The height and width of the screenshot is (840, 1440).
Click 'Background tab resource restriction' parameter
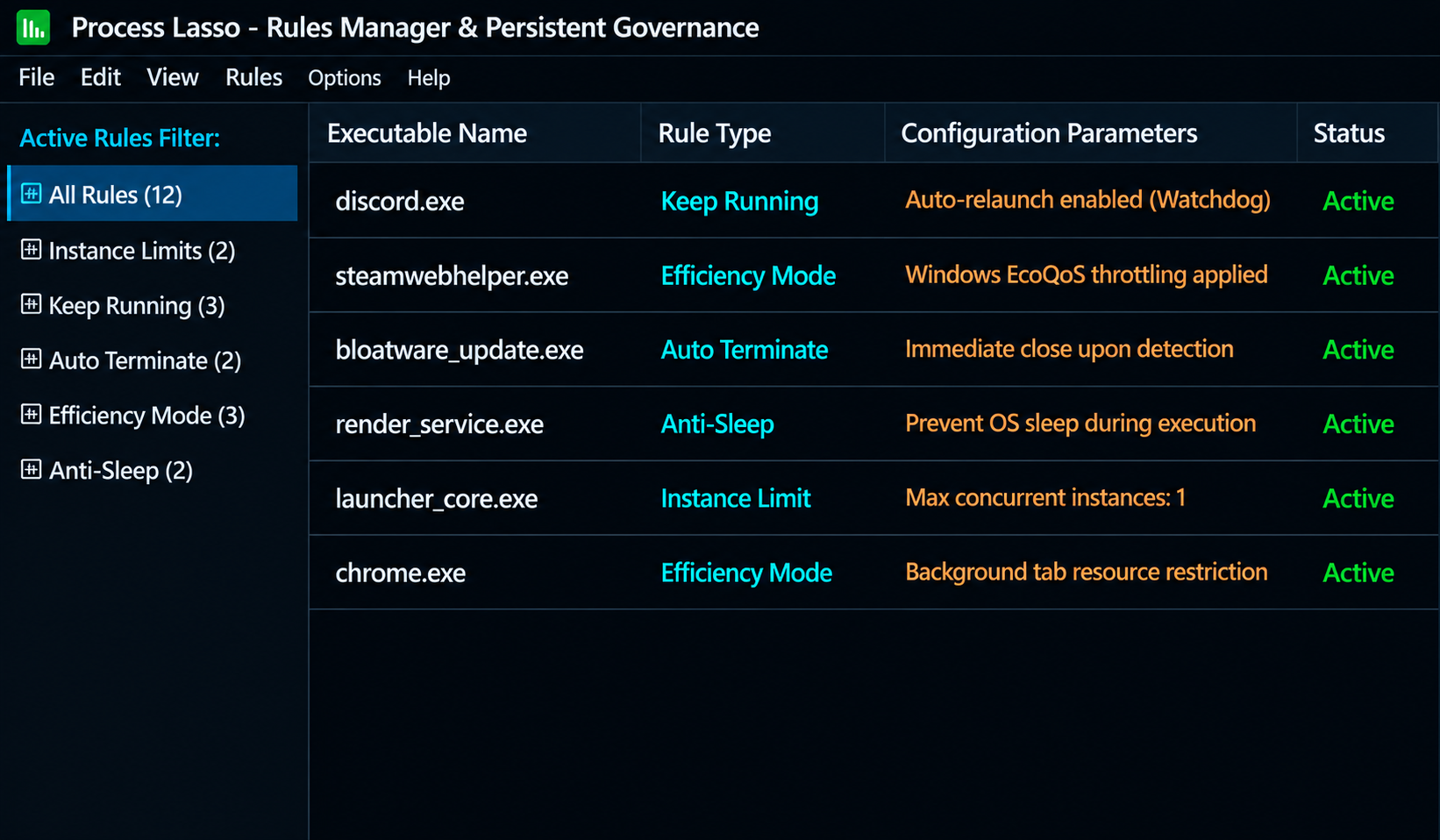[1087, 572]
